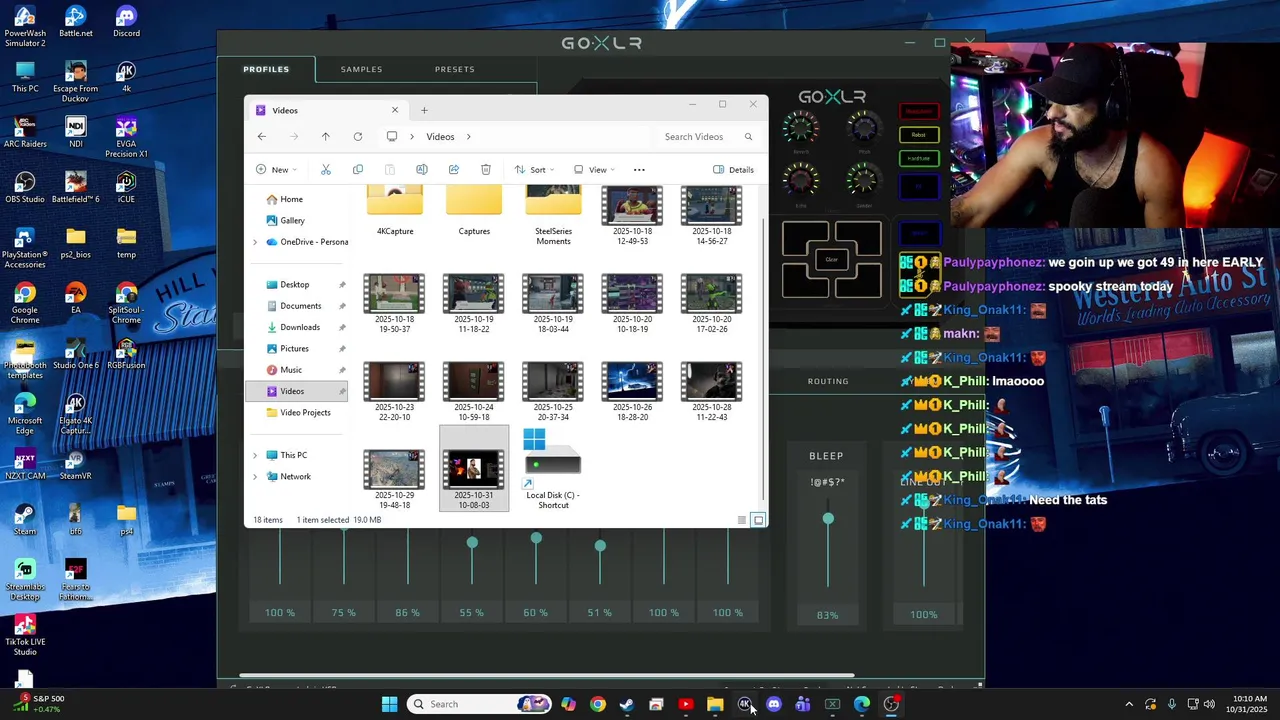The width and height of the screenshot is (1280, 720).
Task: Adjust the GoXLR fader showing 51 %
Action: [600, 546]
